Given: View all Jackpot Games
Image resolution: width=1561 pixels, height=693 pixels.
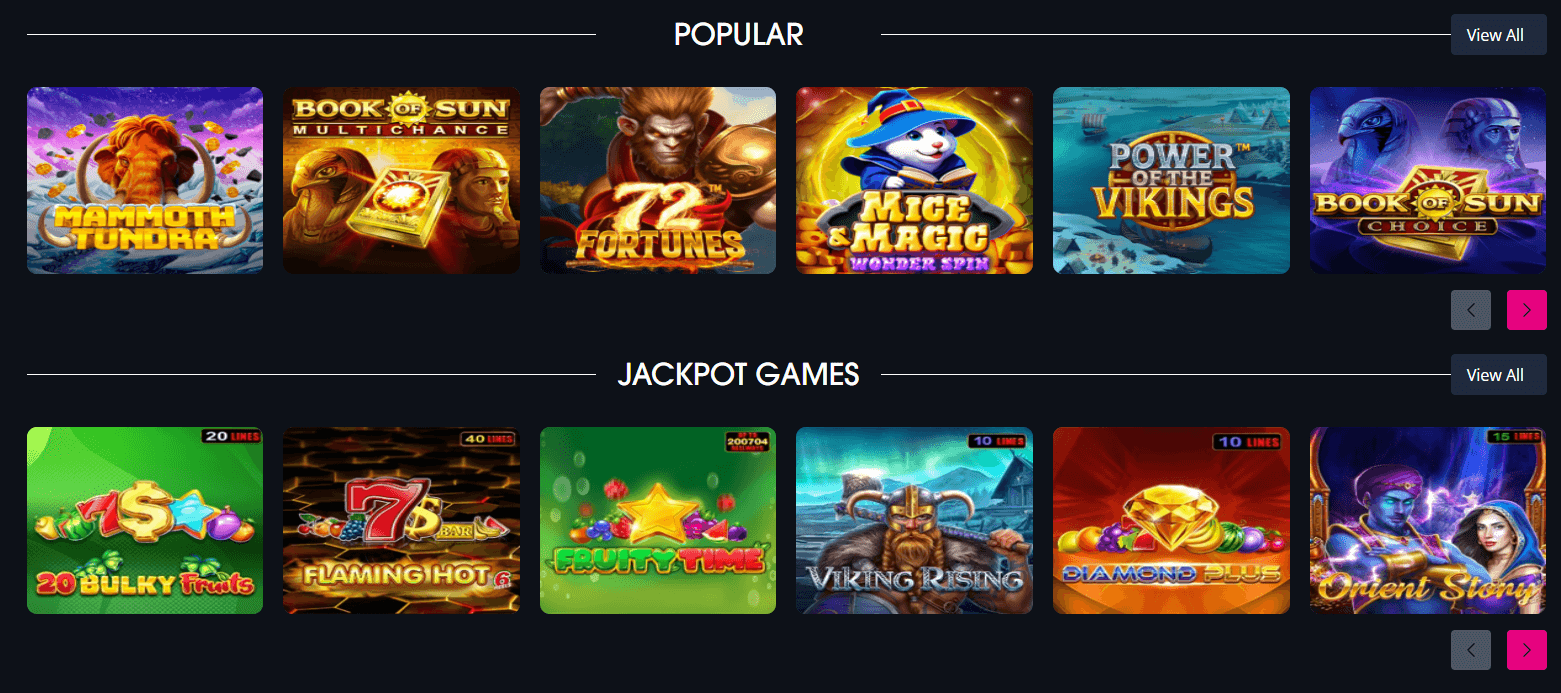Looking at the screenshot, I should pos(1498,375).
